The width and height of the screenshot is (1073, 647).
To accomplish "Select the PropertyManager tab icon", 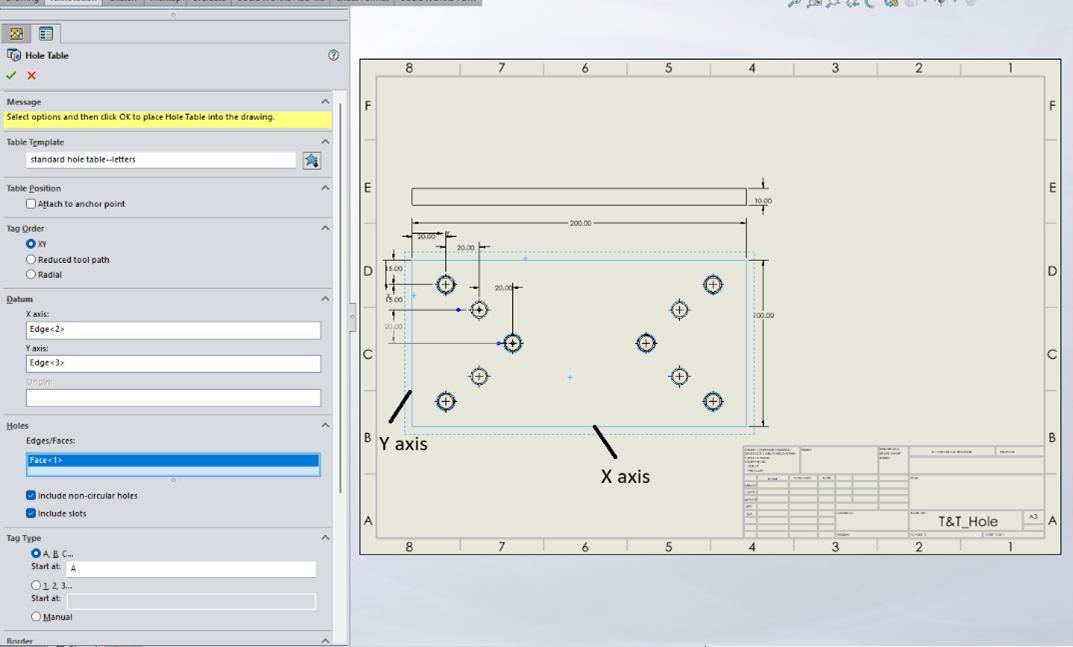I will pyautogui.click(x=46, y=34).
